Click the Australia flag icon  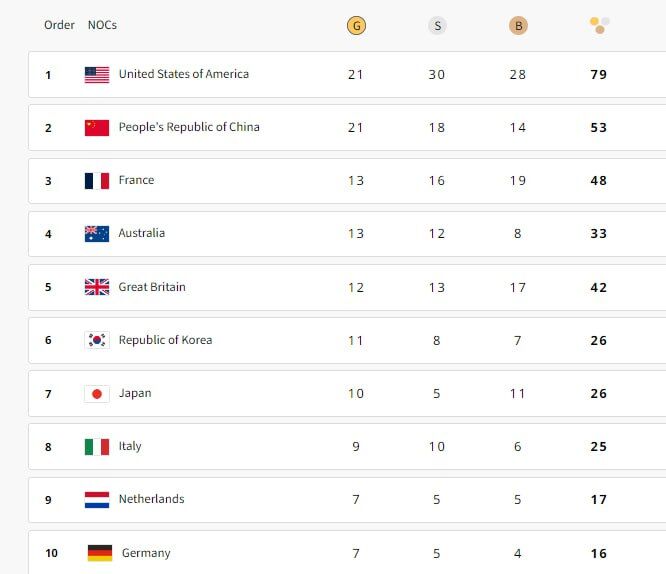tap(97, 234)
